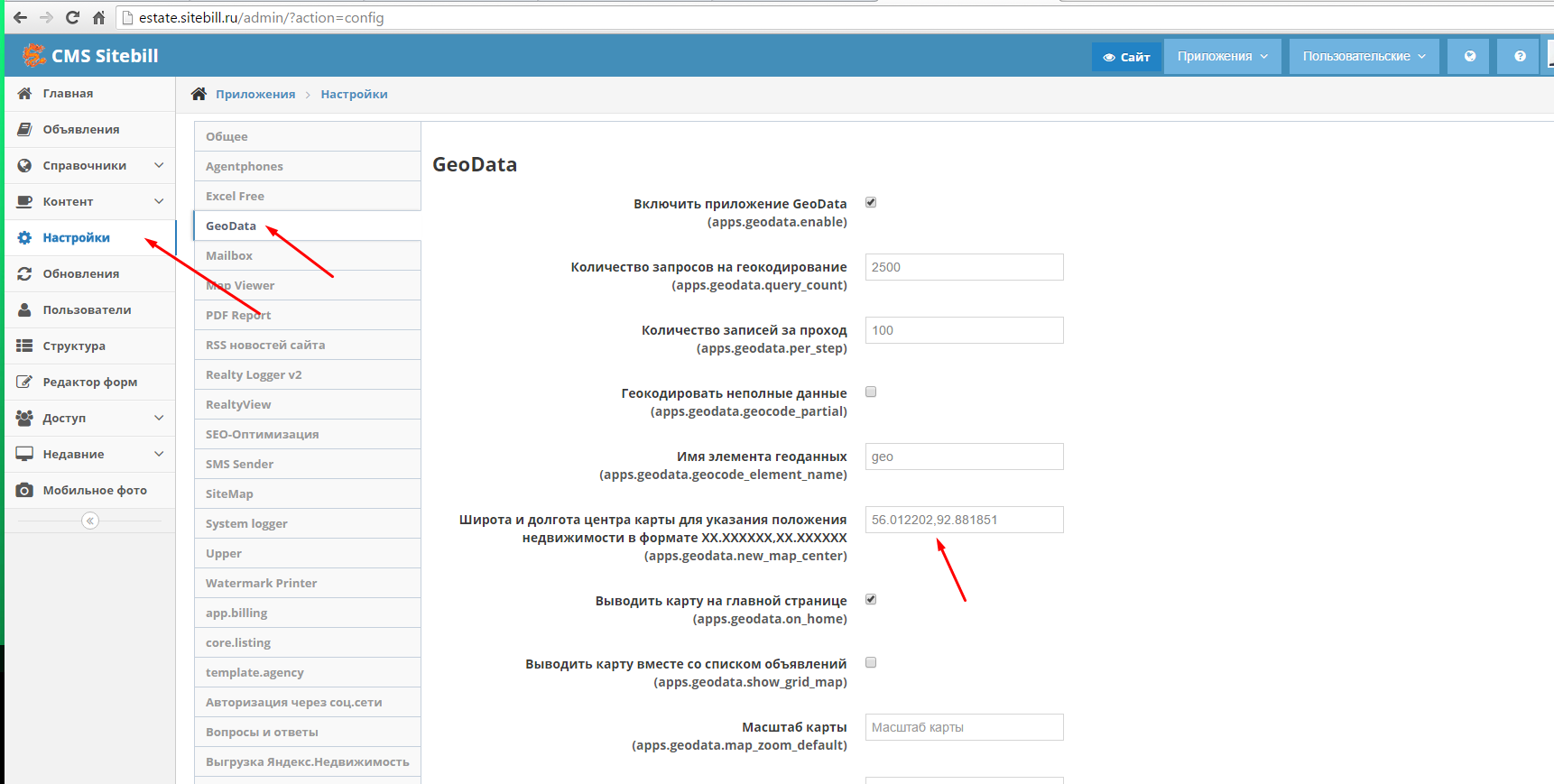The height and width of the screenshot is (784, 1554).
Task: Open the template.agency settings tab
Action: (x=308, y=672)
